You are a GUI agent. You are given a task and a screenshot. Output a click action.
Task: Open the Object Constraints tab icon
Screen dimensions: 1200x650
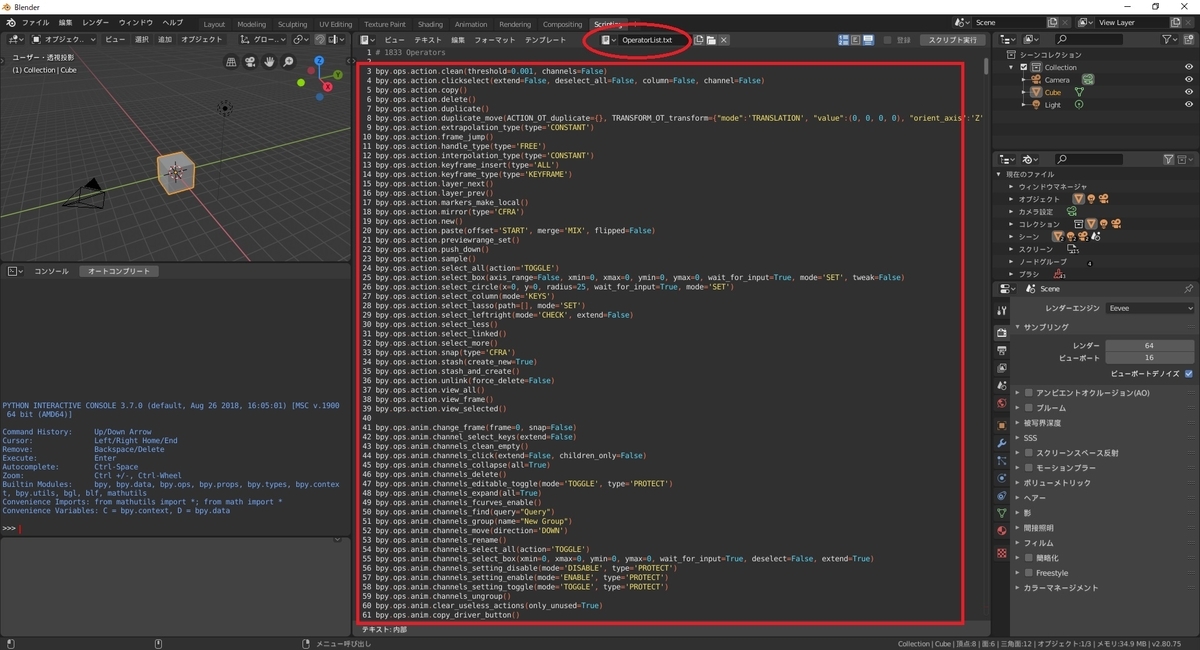pos(1002,496)
